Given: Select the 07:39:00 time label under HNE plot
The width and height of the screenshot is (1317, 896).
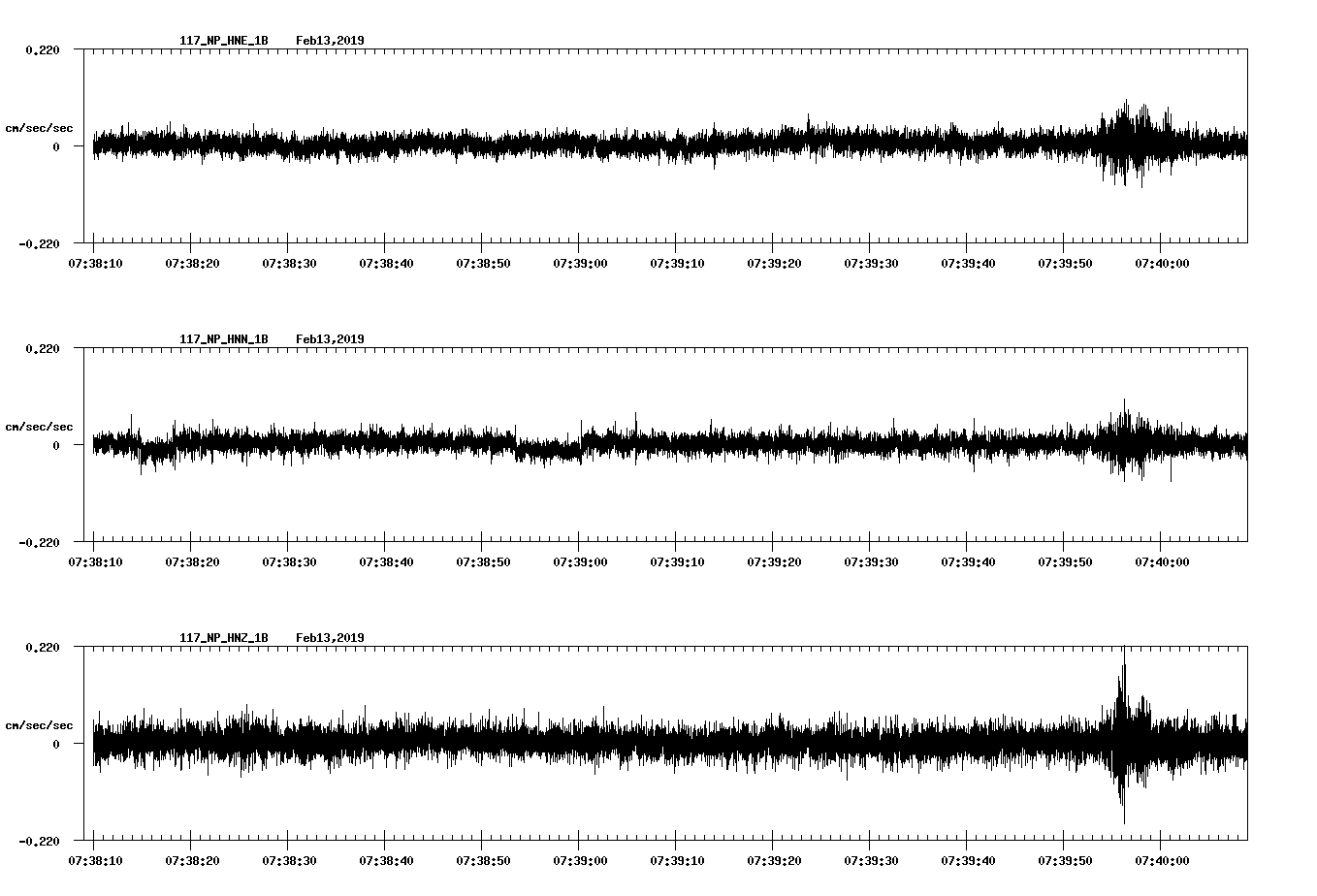Looking at the screenshot, I should (580, 263).
